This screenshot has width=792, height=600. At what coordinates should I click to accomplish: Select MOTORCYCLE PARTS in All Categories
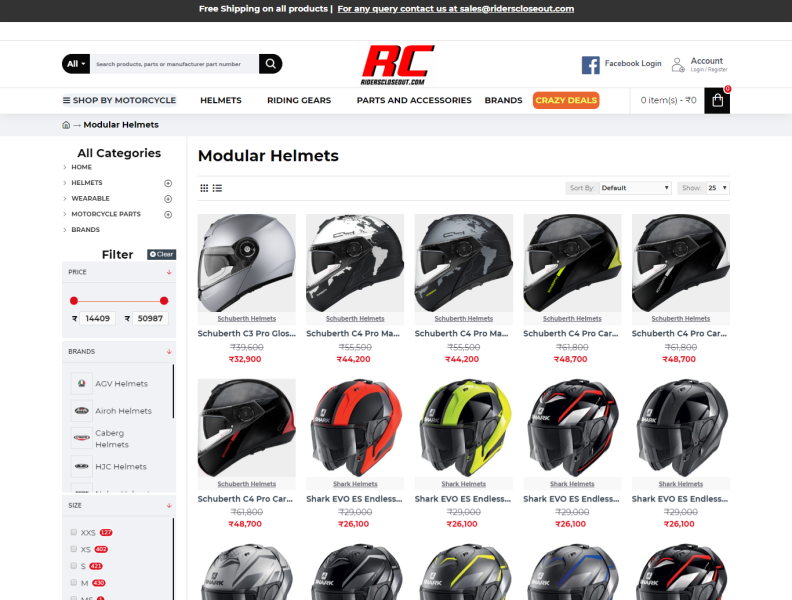[x=106, y=214]
